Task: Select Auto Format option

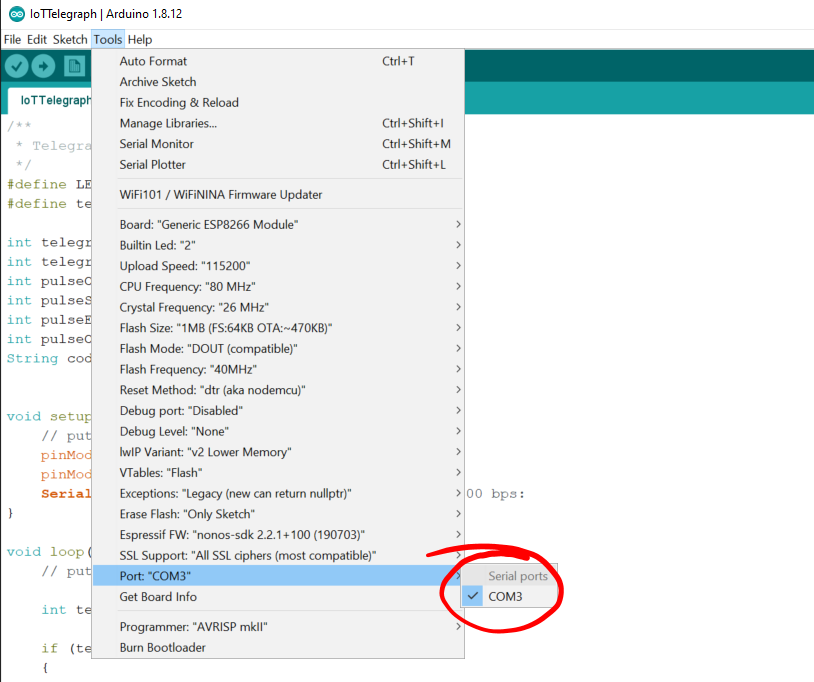Action: (x=153, y=61)
